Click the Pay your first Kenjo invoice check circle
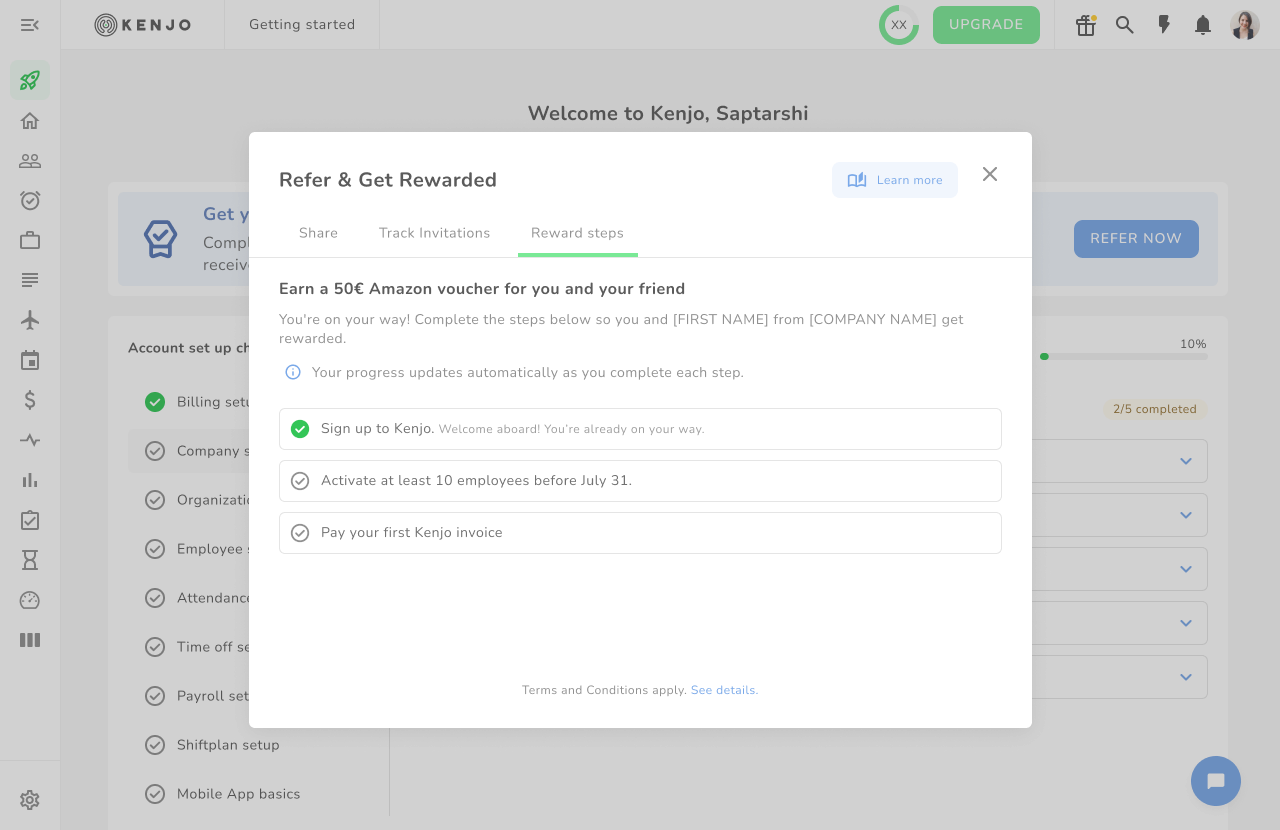Screen dimensions: 1280x830 coord(300,533)
